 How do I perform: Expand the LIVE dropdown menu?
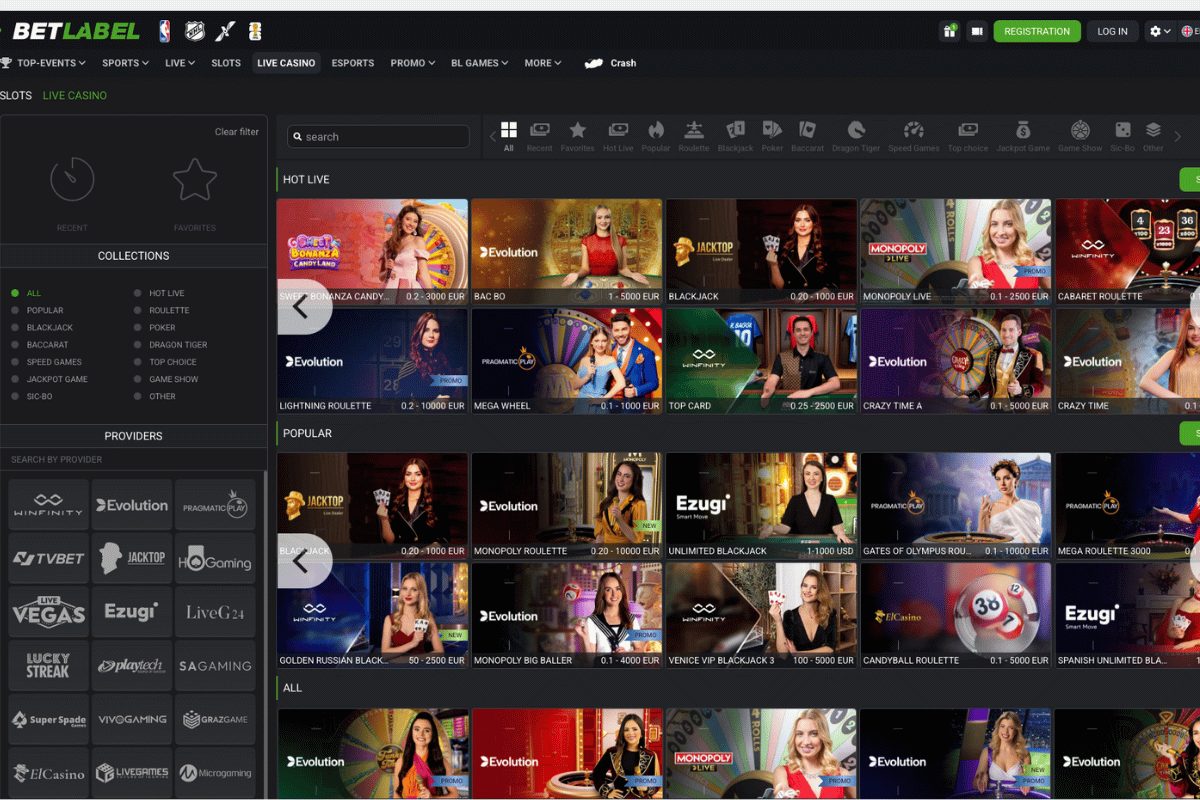tap(180, 63)
